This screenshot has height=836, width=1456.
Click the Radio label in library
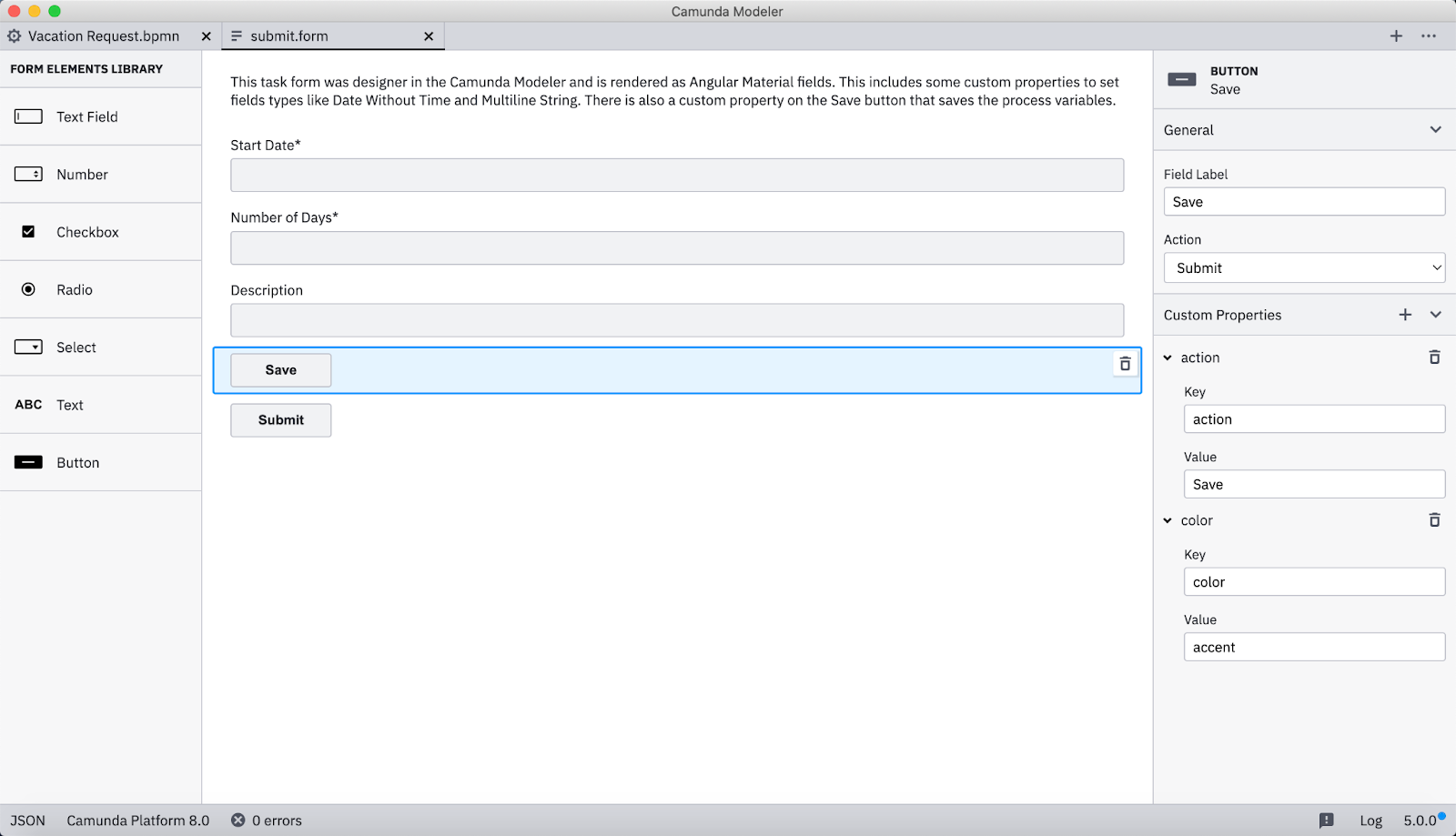75,290
